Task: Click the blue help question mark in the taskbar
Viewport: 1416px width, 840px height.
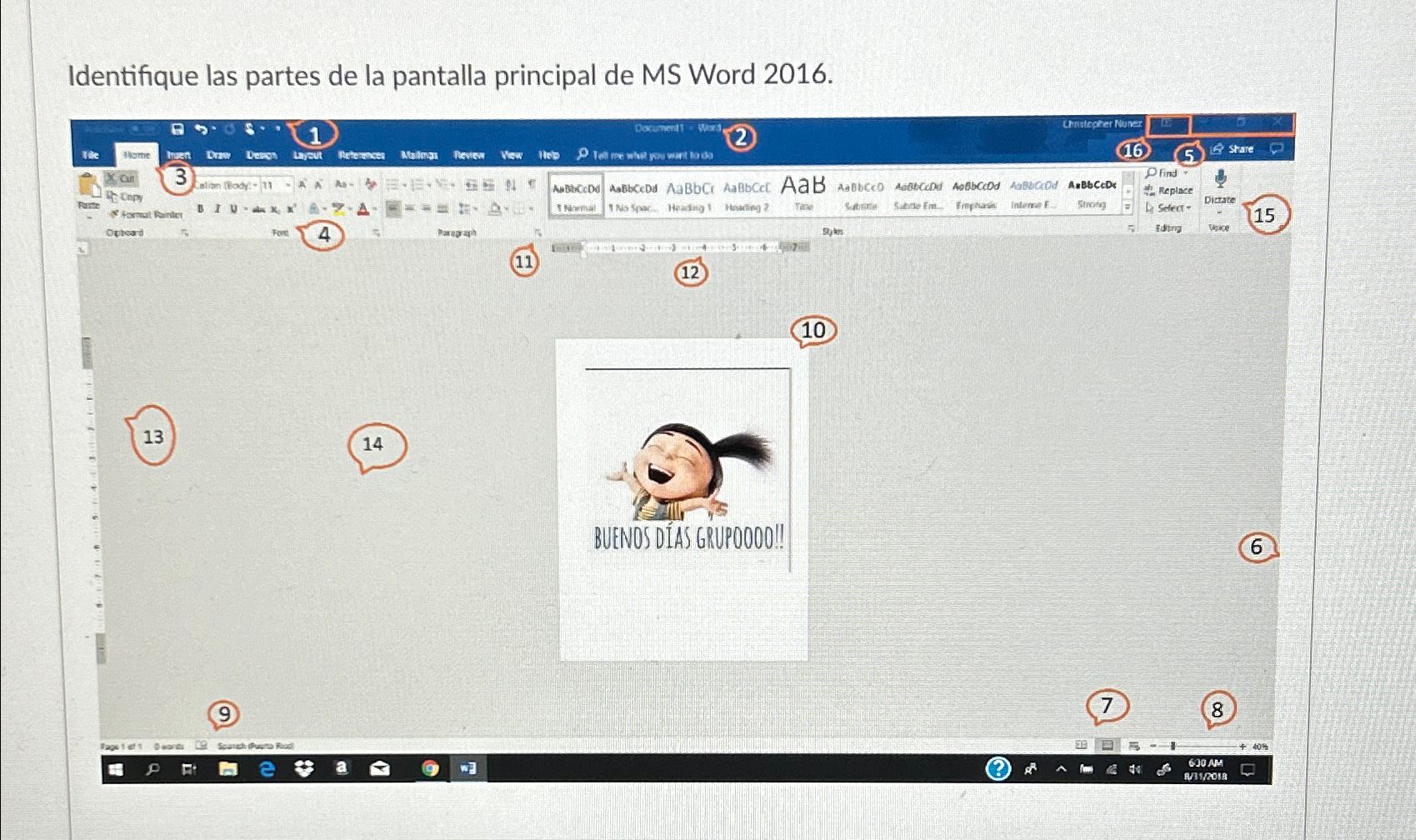Action: coord(998,768)
